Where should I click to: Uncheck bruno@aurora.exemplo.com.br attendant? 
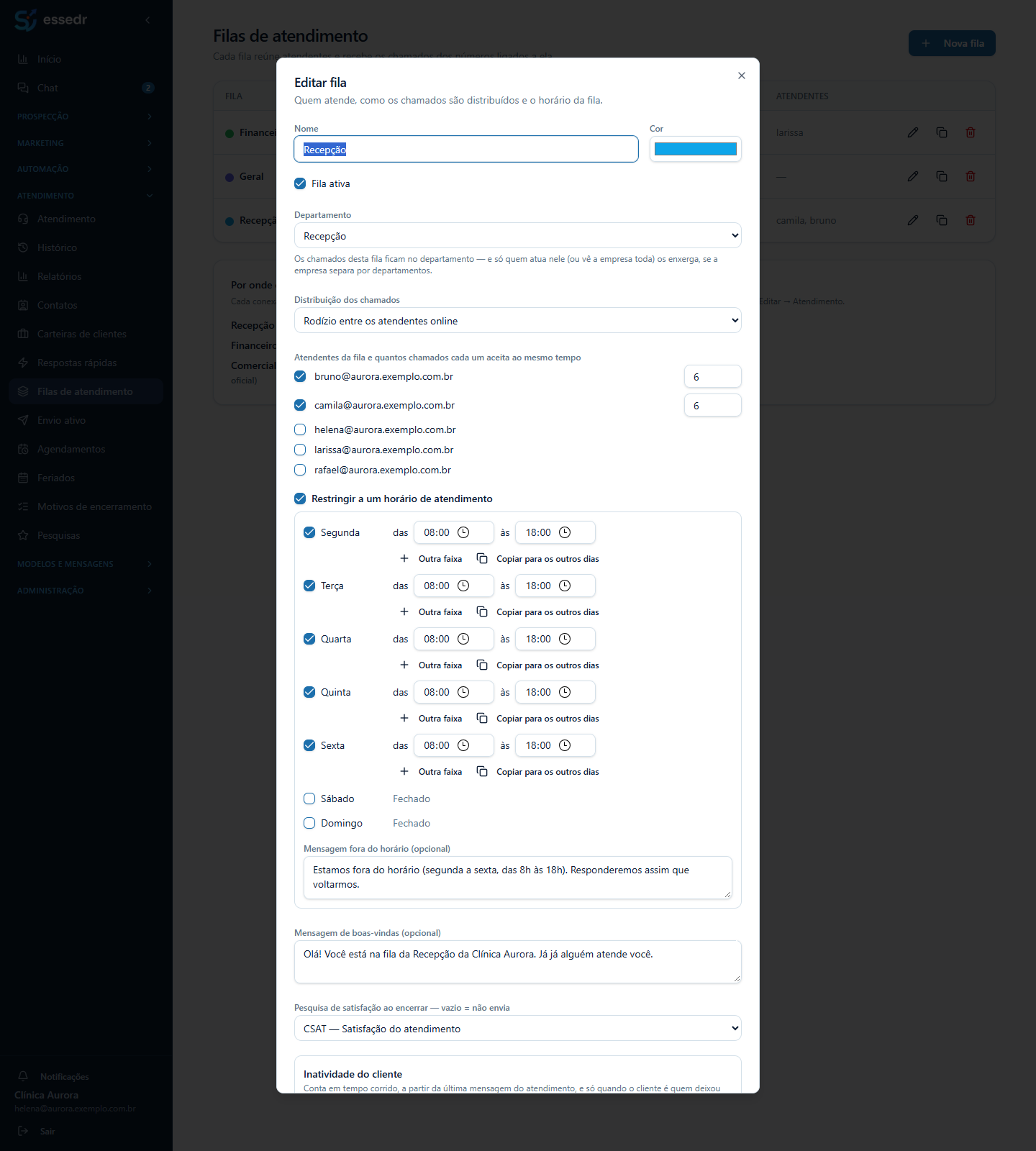[300, 376]
